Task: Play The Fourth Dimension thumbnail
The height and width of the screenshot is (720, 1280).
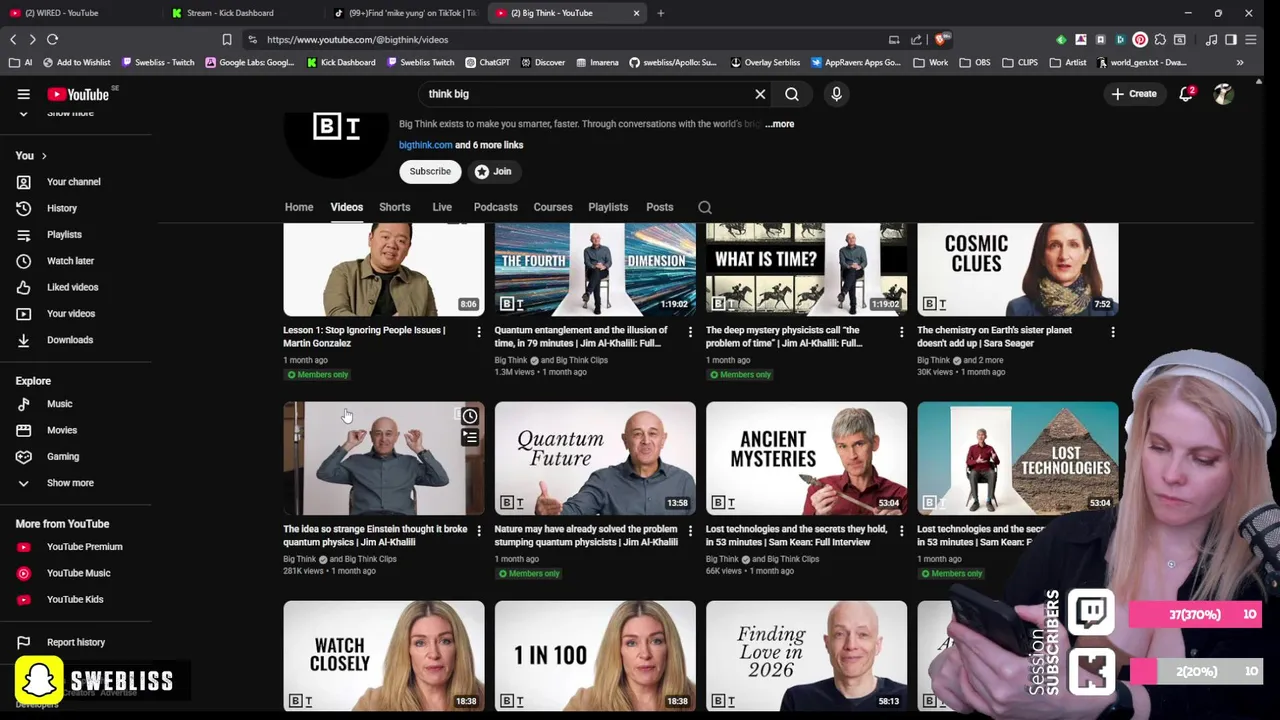Action: [x=595, y=269]
